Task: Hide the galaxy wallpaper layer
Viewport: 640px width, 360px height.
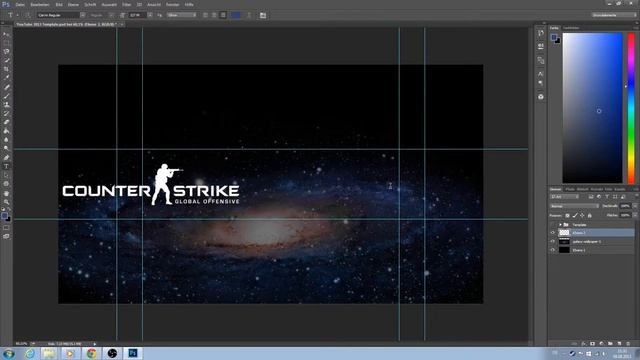Action: (553, 241)
